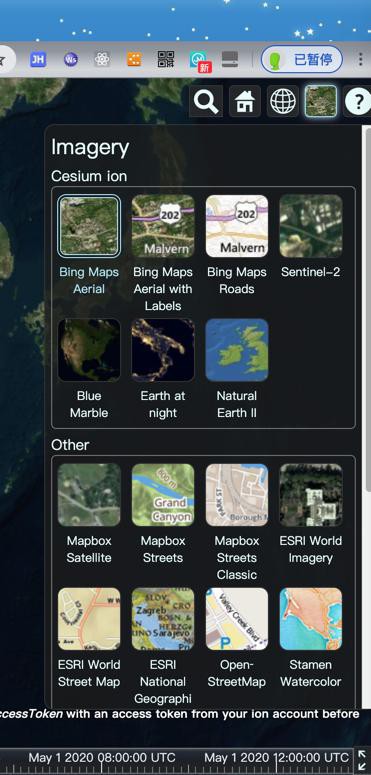Switch to Bing Maps Roads imagery
Viewport: 371px width, 775px height.
pos(237,226)
